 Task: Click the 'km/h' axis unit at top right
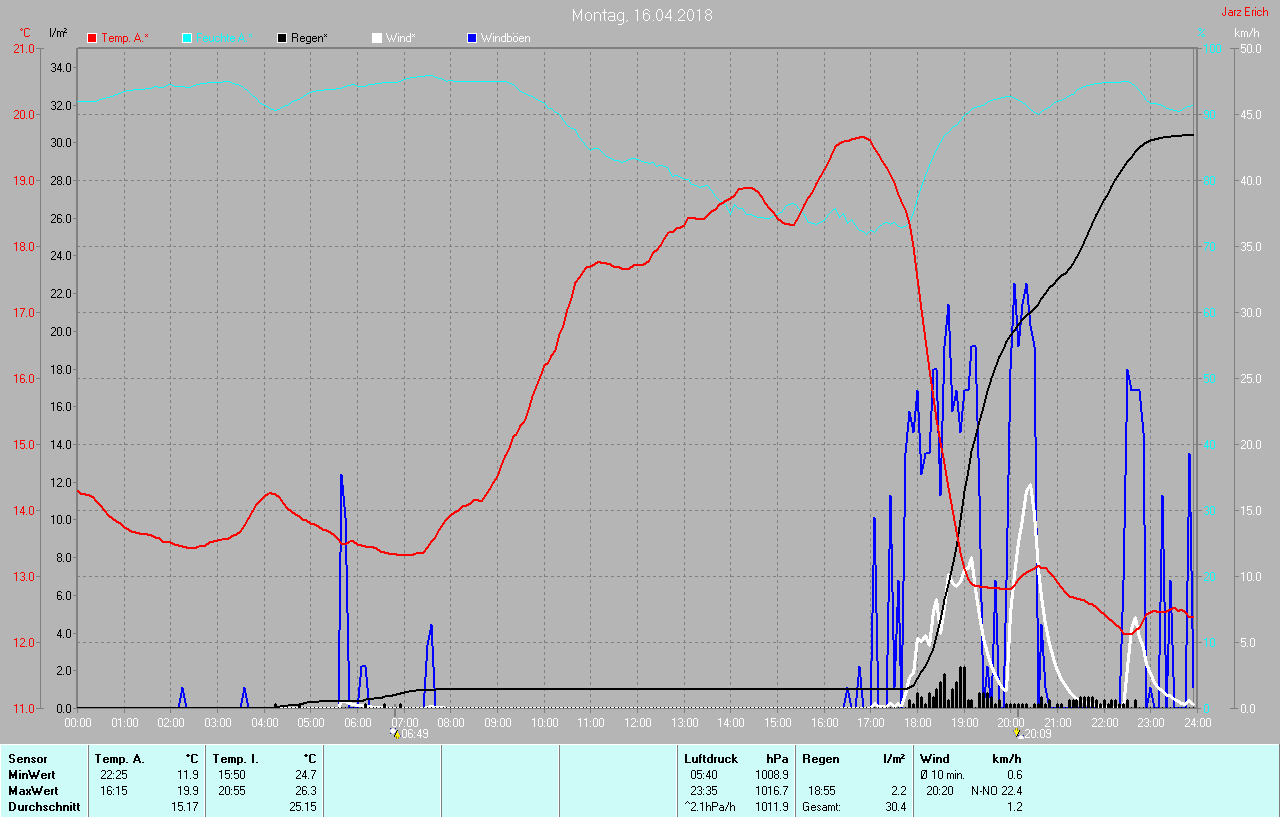(x=1246, y=33)
